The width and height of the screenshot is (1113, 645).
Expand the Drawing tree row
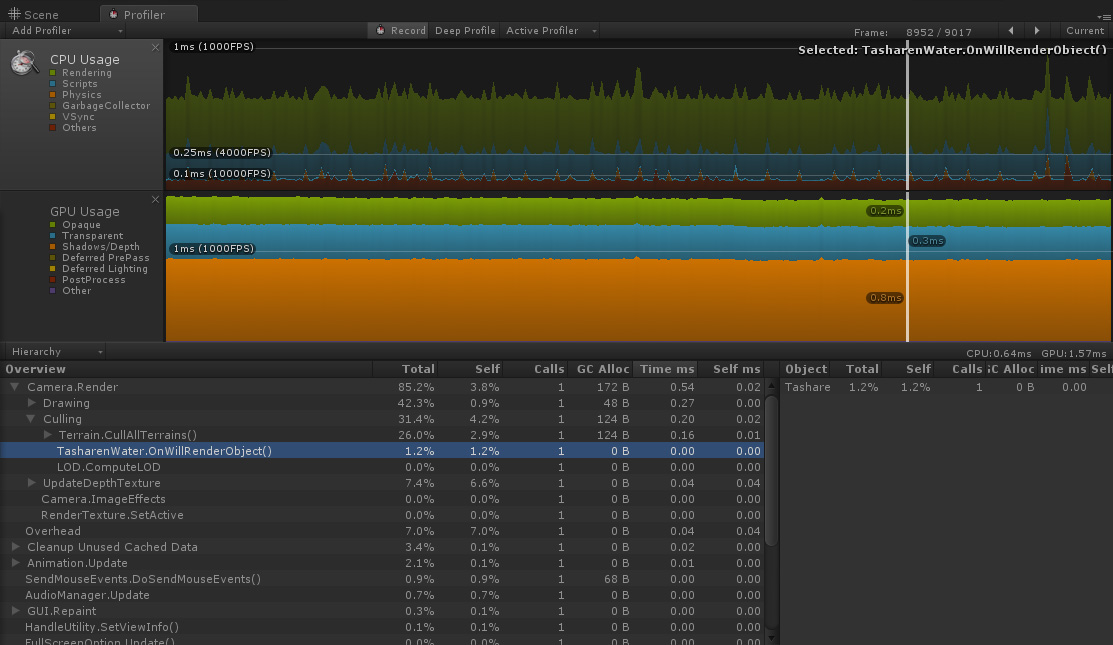tap(31, 403)
